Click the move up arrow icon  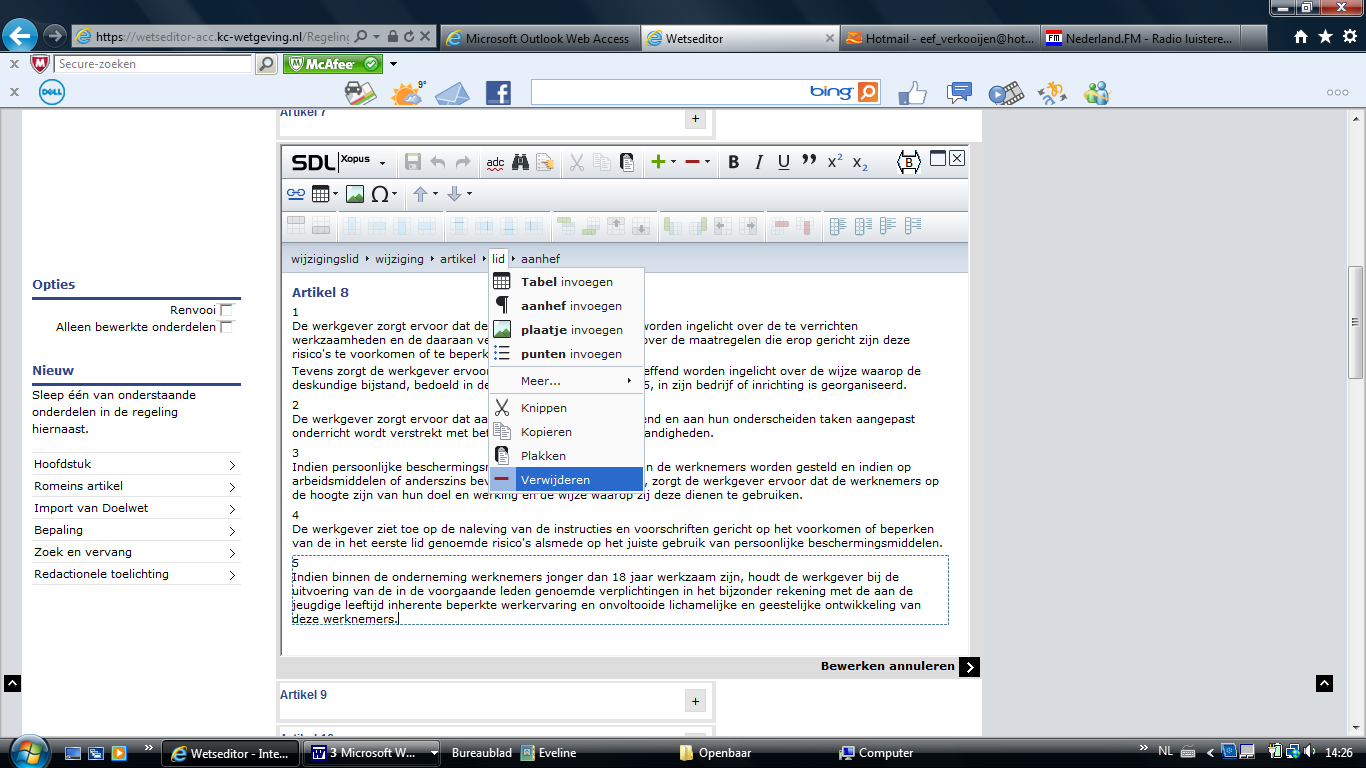tap(420, 194)
